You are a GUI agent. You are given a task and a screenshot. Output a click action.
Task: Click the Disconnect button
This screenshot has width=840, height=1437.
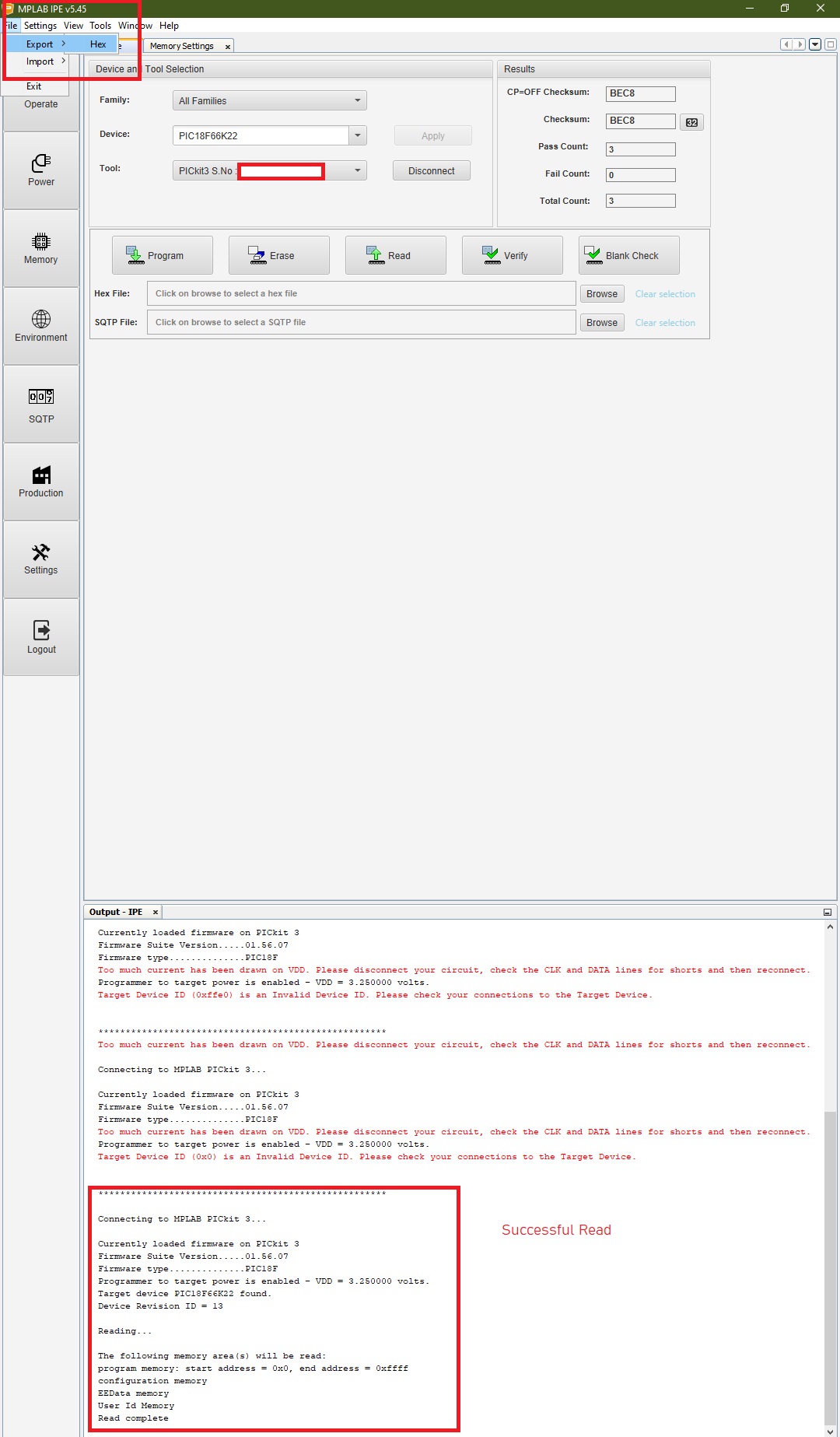[x=432, y=170]
